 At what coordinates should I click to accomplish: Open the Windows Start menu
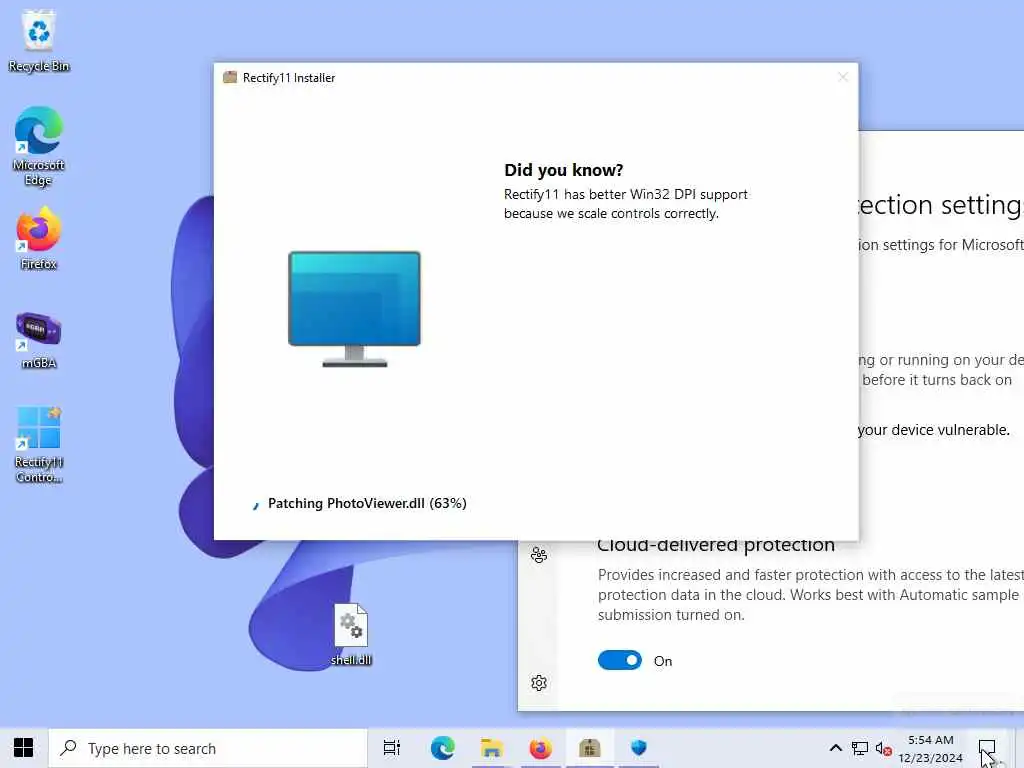[x=24, y=748]
